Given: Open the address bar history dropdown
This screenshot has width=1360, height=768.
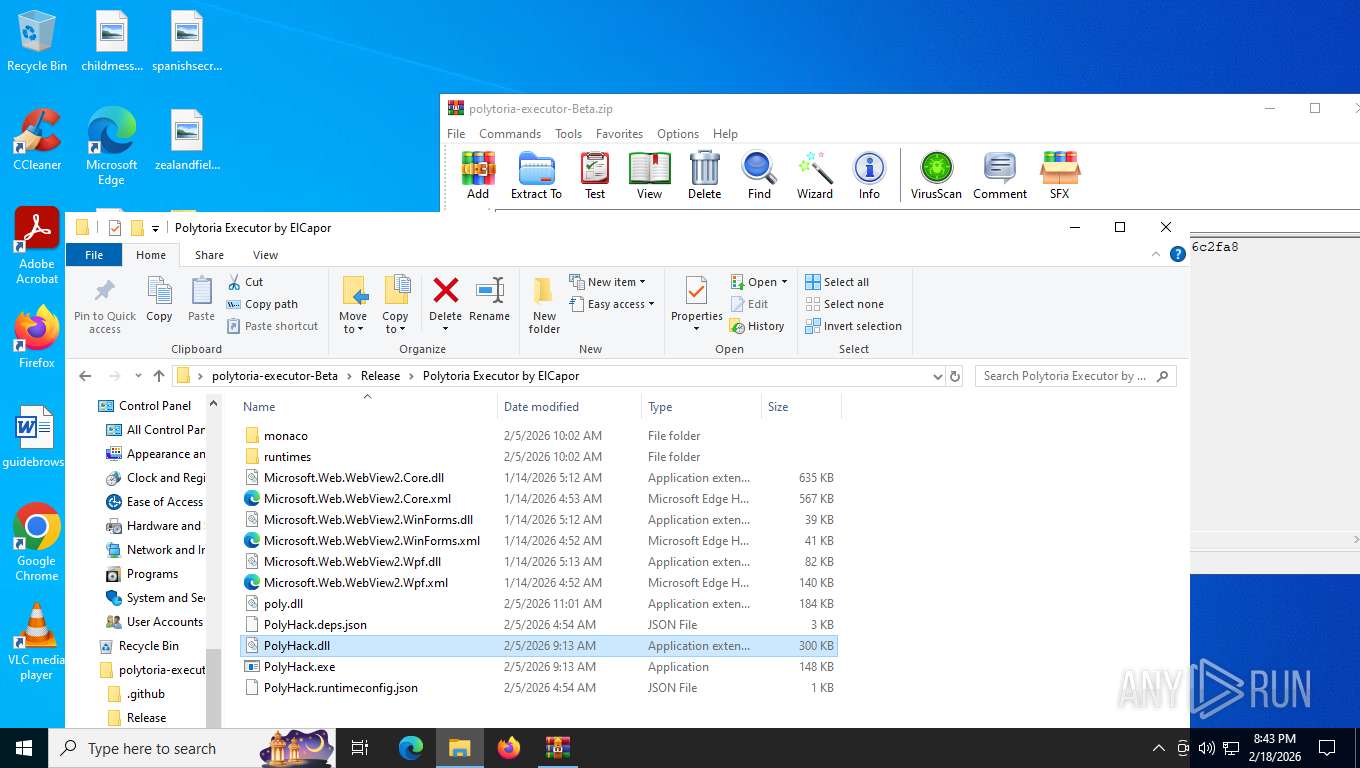Looking at the screenshot, I should click(x=937, y=376).
